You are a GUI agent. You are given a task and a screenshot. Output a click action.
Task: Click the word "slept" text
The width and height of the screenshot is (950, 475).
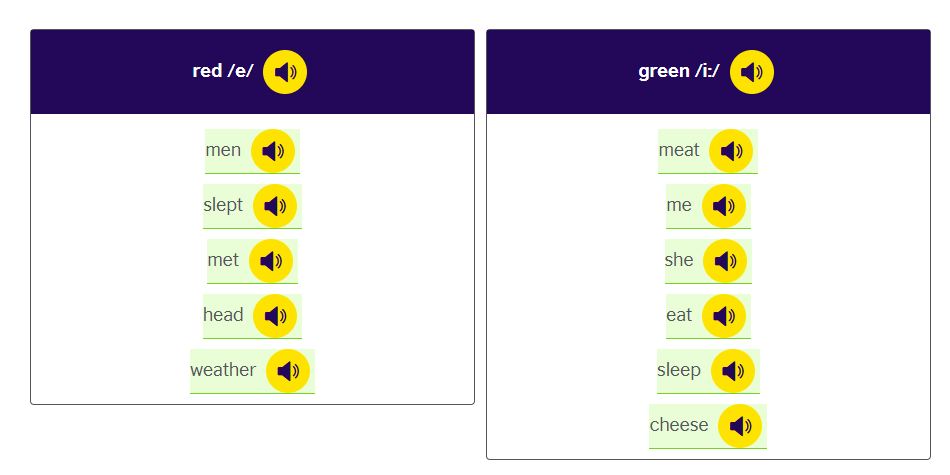223,205
